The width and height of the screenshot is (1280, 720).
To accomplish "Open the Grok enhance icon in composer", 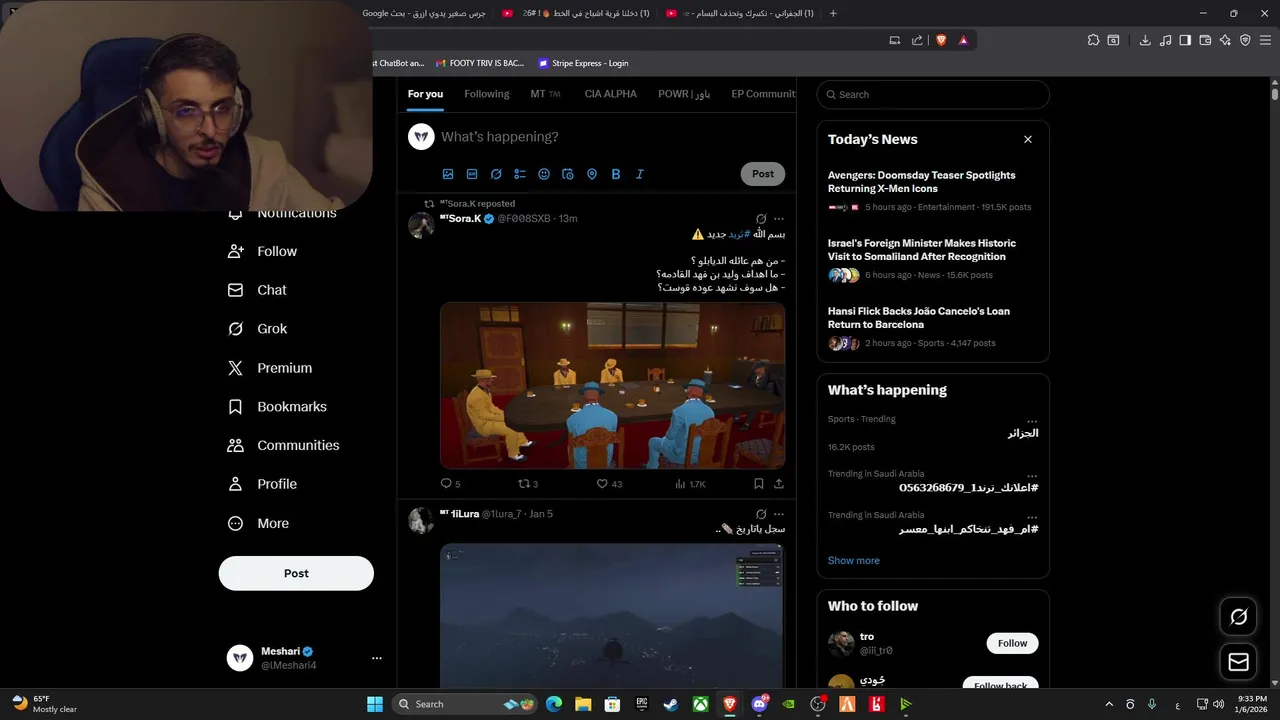I will (x=496, y=174).
